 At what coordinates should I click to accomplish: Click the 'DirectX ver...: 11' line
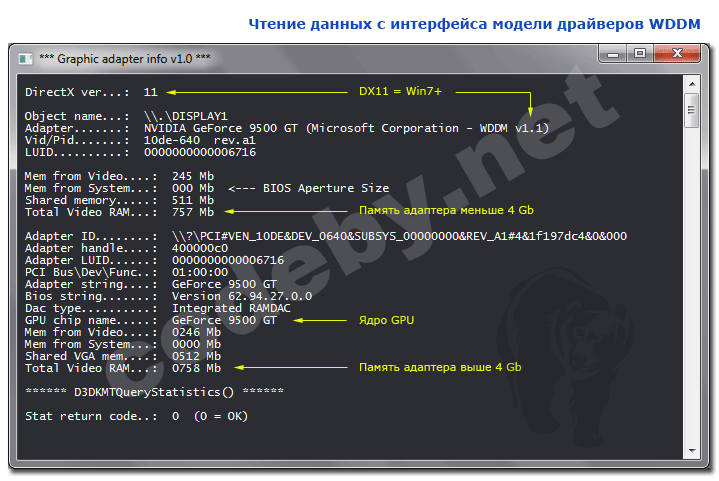pos(91,92)
